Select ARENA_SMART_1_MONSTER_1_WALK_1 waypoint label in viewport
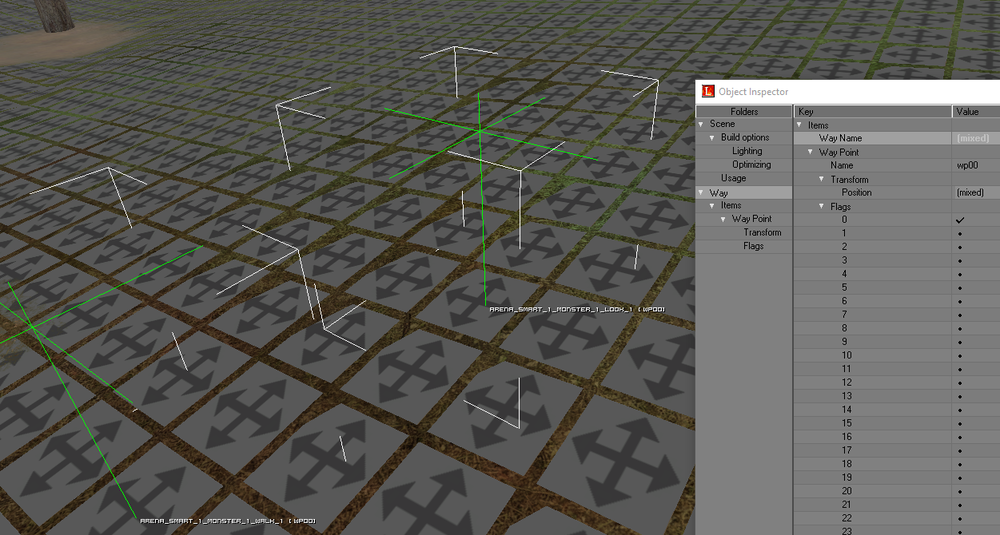 coord(228,521)
